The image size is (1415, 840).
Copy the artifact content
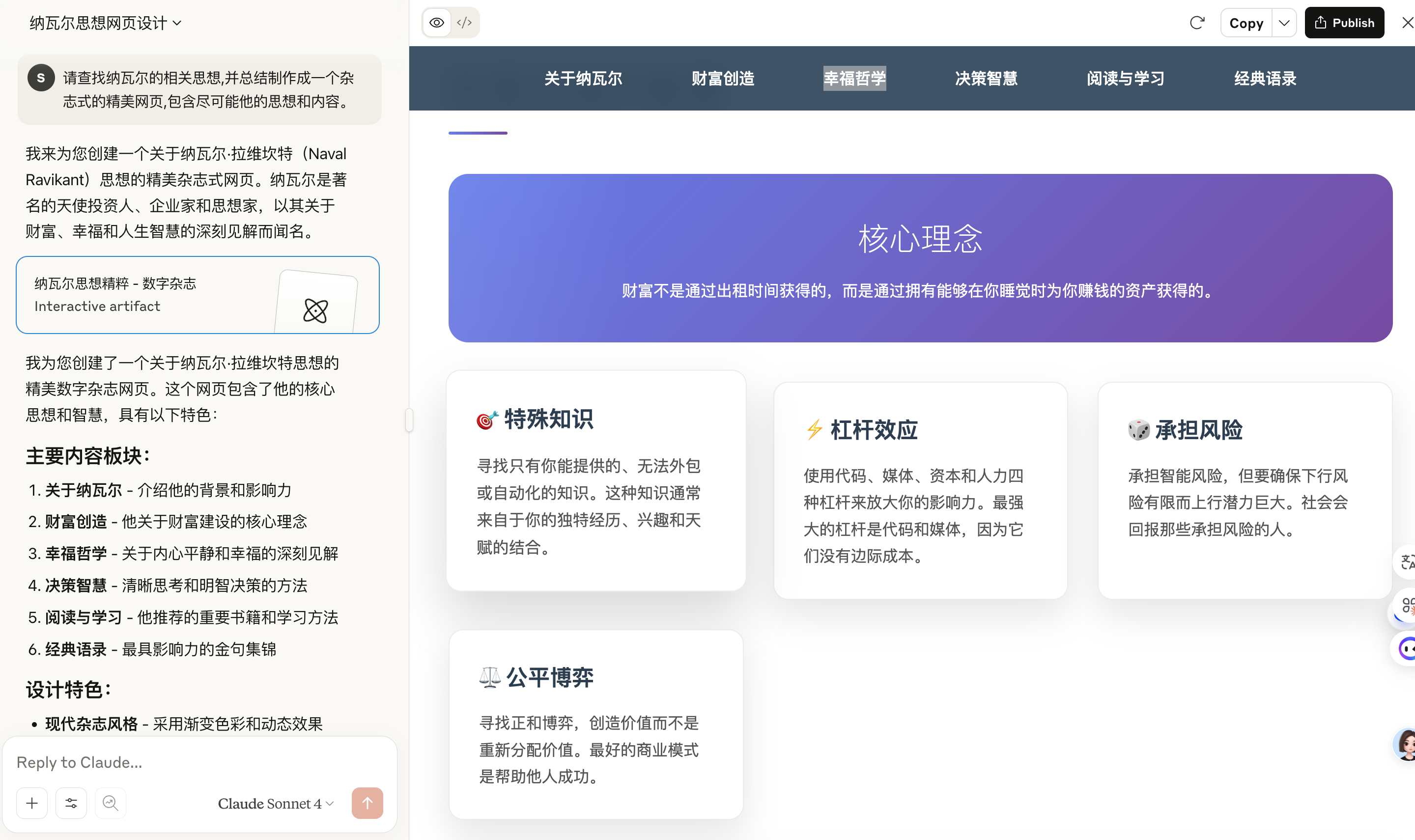click(x=1246, y=23)
